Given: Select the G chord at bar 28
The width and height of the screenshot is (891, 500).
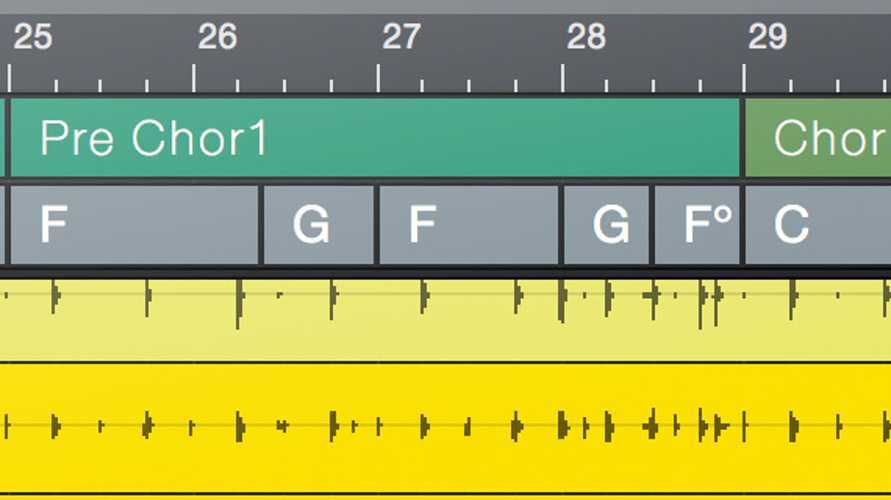Looking at the screenshot, I should click(606, 225).
